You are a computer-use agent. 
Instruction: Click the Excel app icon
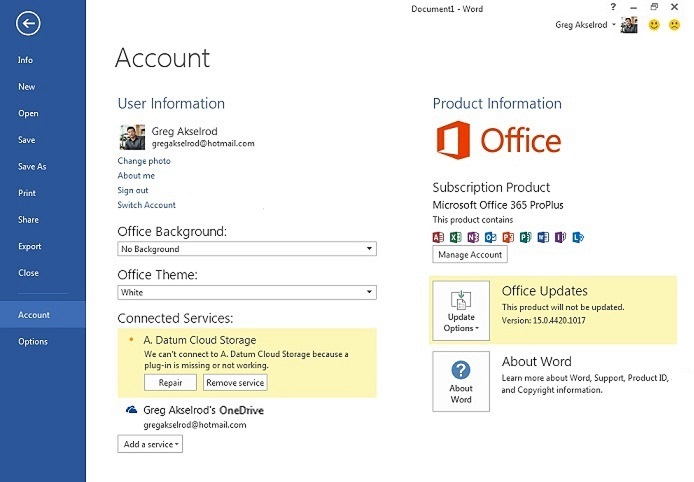[x=455, y=237]
